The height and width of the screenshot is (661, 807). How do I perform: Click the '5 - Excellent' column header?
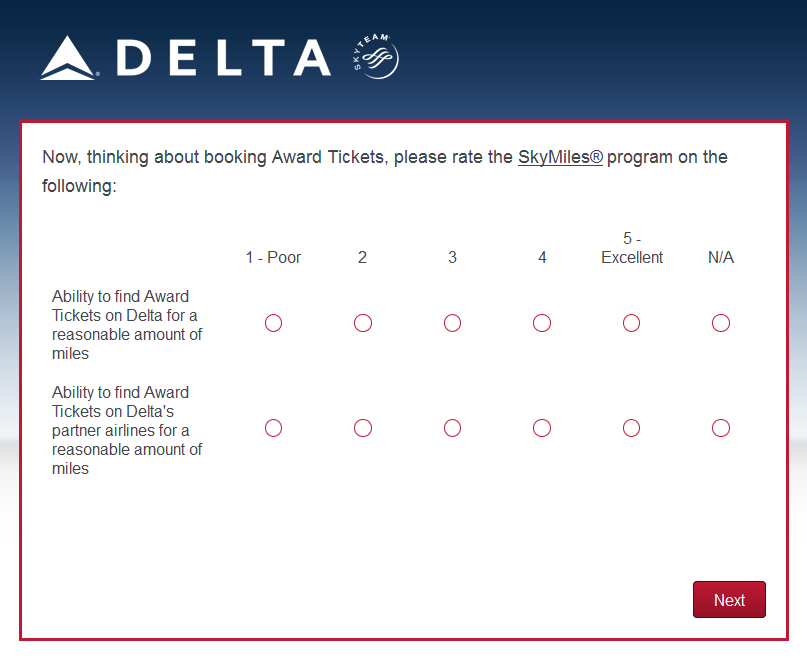[x=632, y=248]
